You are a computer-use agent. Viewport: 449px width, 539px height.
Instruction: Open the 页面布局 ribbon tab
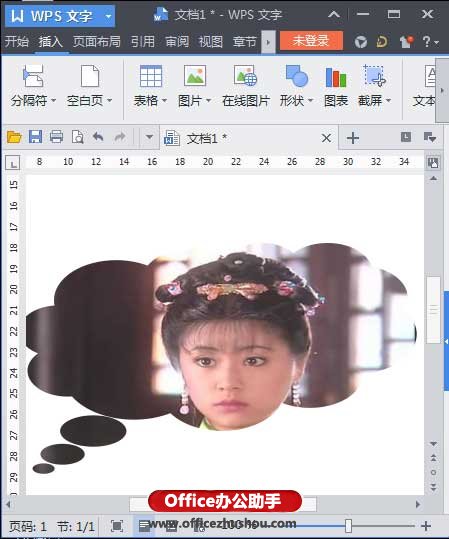tap(97, 42)
